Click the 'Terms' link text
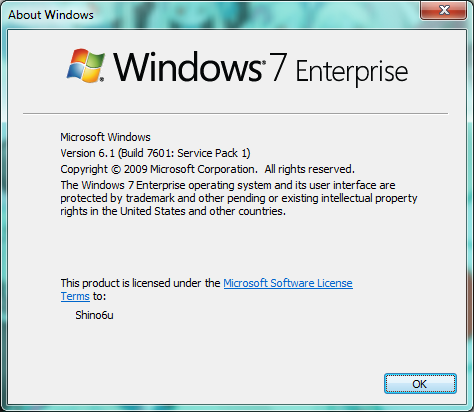 pyautogui.click(x=75, y=296)
